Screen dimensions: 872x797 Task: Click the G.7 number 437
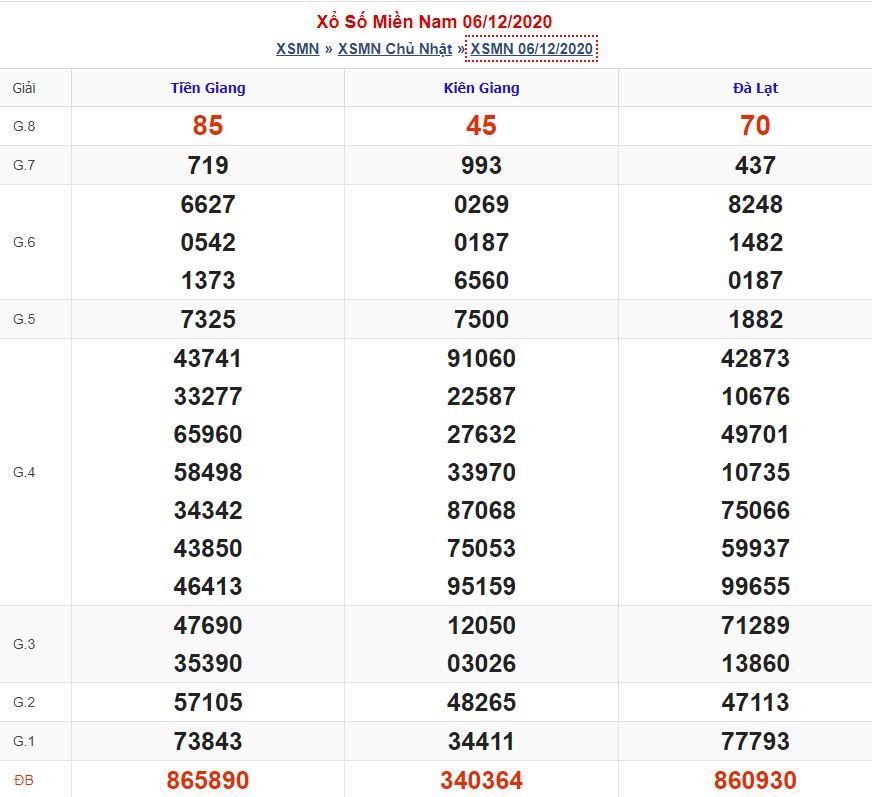755,165
